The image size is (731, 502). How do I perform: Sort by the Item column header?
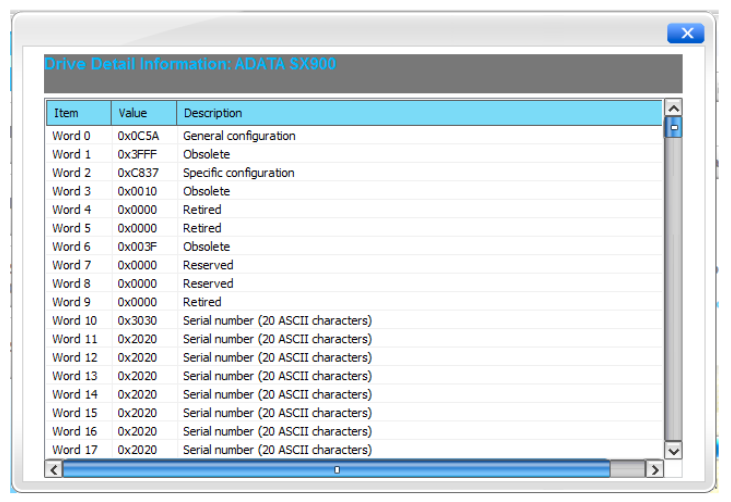pyautogui.click(x=78, y=113)
